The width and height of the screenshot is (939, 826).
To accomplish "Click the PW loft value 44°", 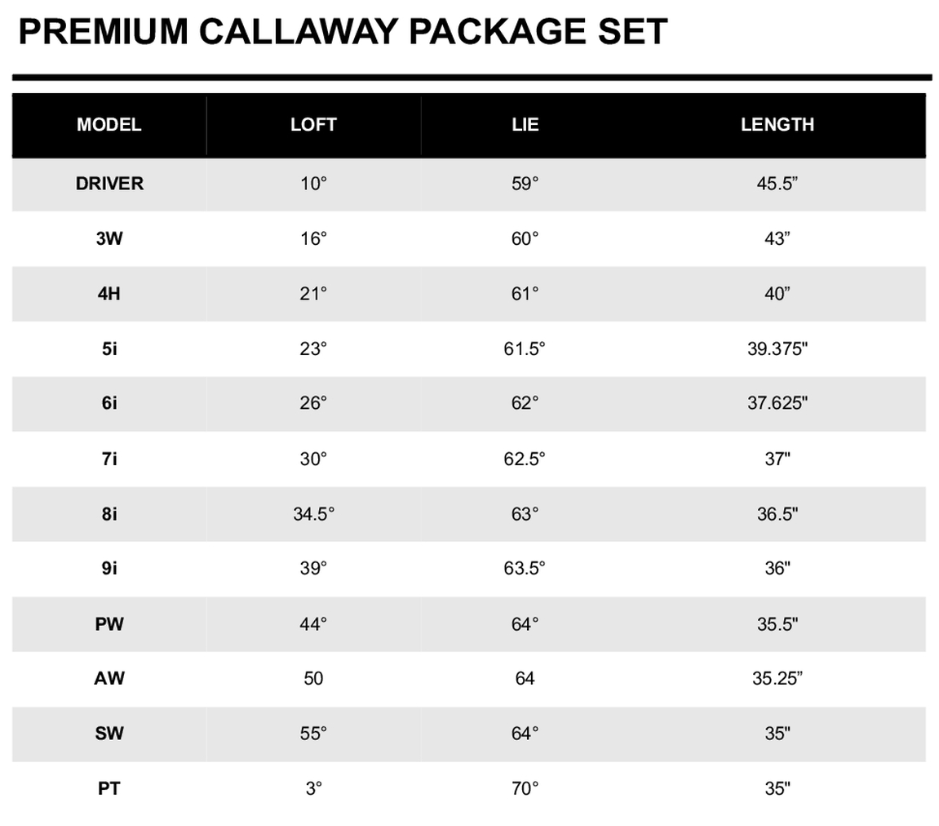I will click(x=313, y=624).
